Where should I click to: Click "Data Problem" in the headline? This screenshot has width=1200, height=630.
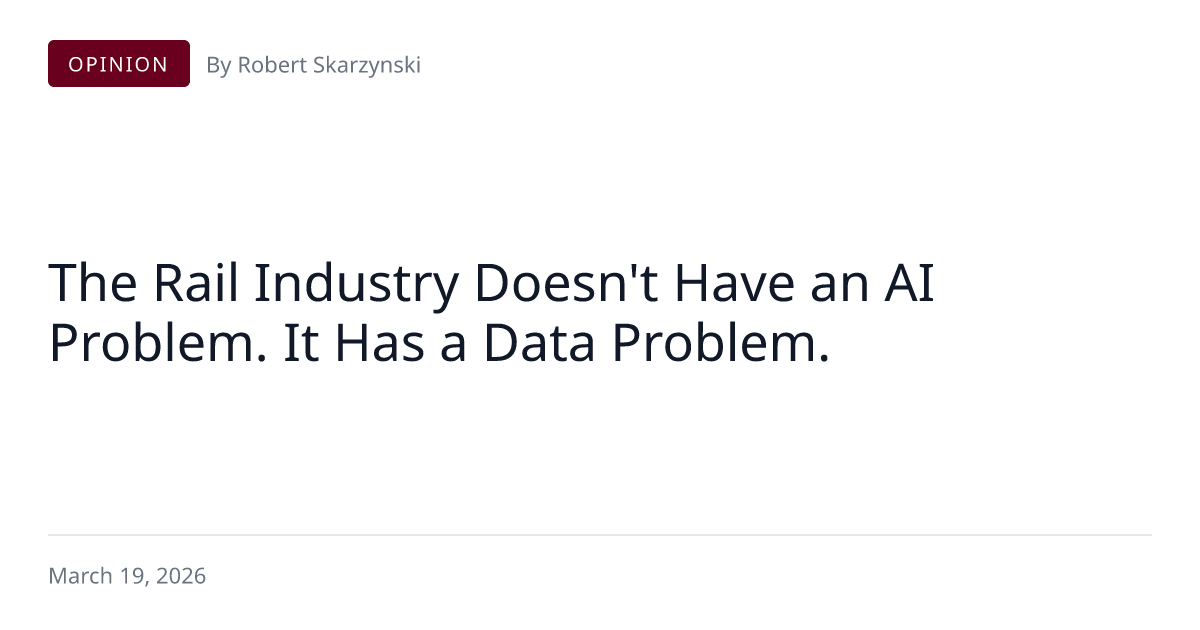[x=657, y=343]
